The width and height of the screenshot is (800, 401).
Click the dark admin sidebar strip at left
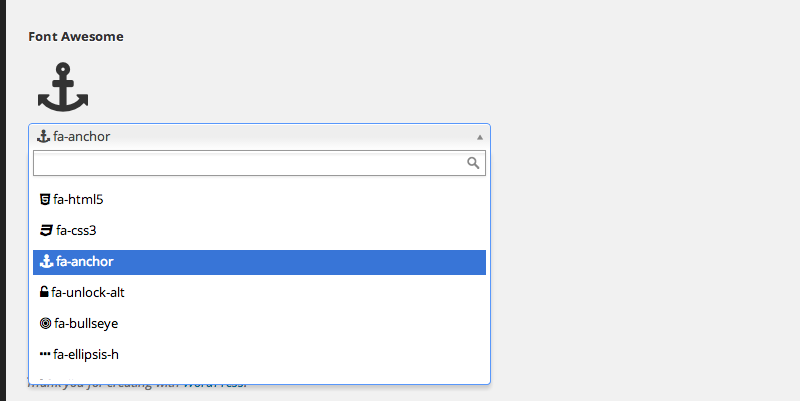click(x=3, y=200)
